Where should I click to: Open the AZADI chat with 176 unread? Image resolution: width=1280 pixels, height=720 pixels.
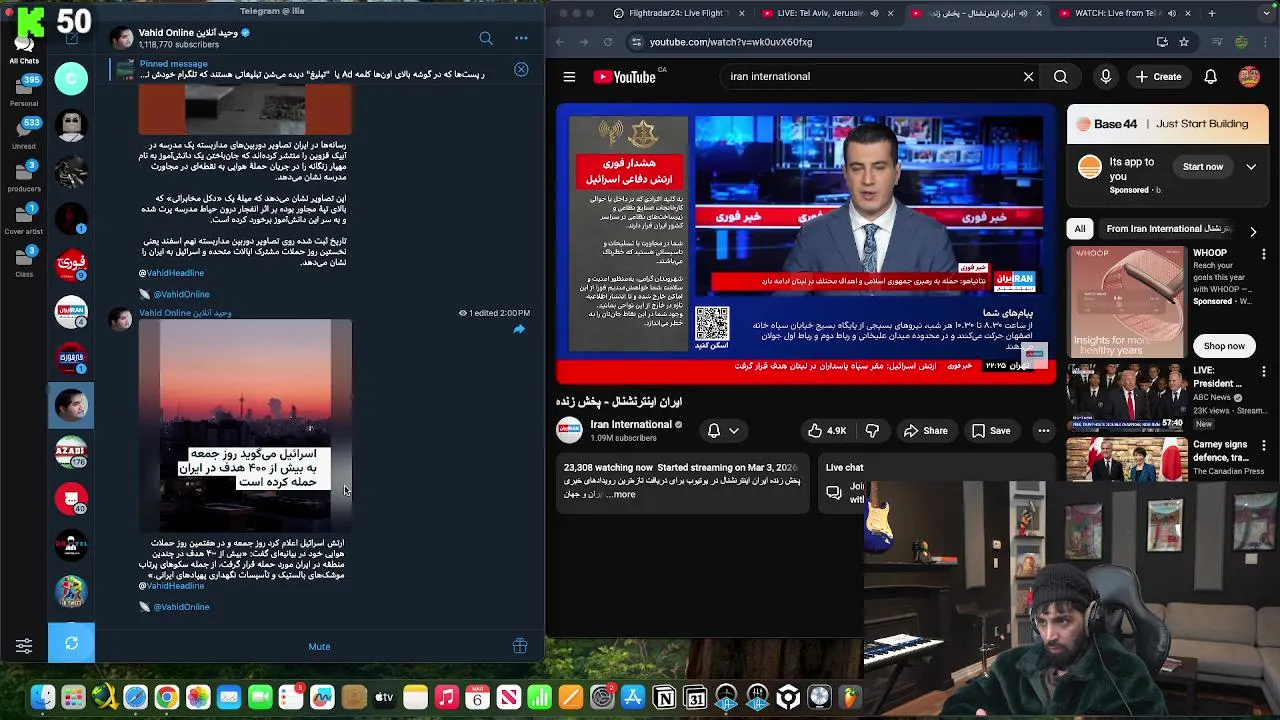[71, 452]
